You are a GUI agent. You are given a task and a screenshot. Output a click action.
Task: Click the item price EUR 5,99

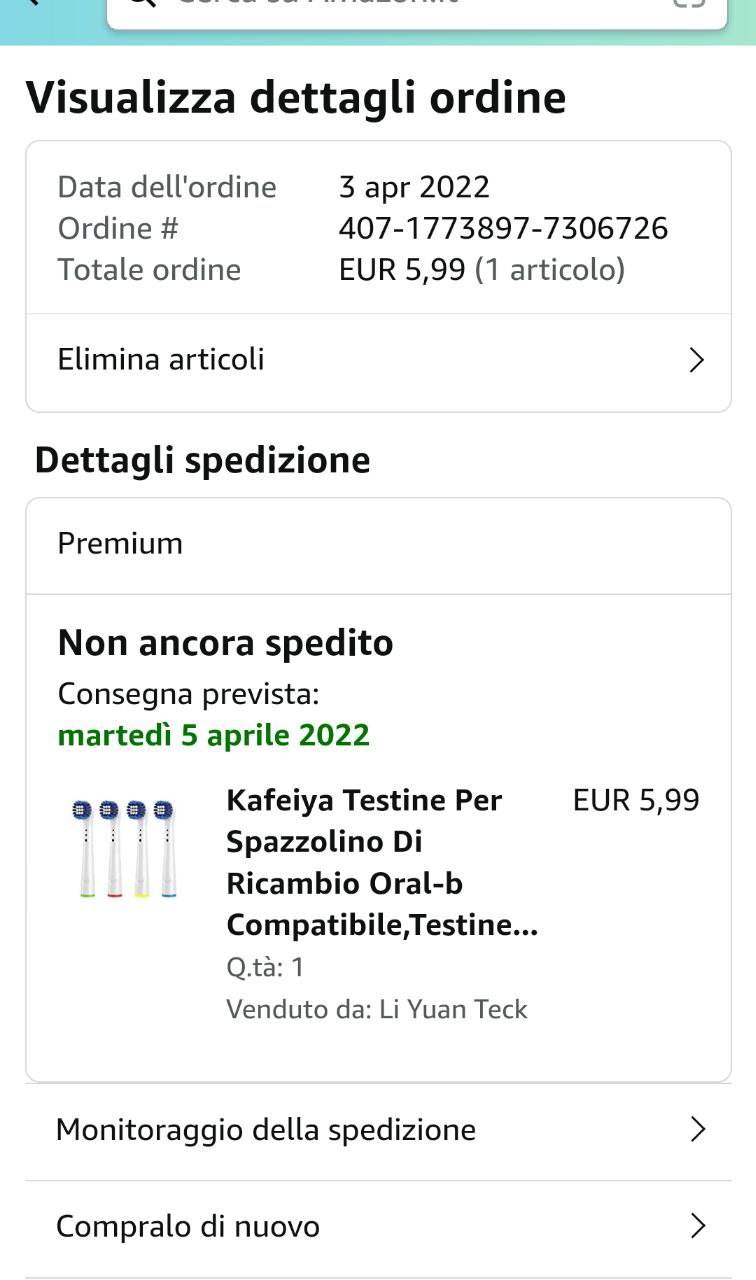coord(636,800)
